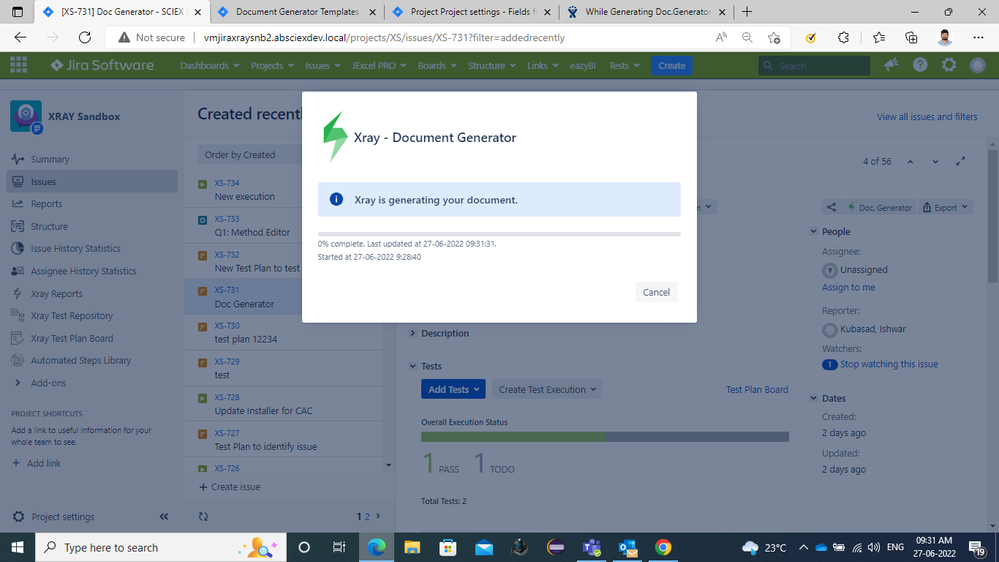999x562 pixels.
Task: Click Add link under project shortcuts
Action: 37,463
